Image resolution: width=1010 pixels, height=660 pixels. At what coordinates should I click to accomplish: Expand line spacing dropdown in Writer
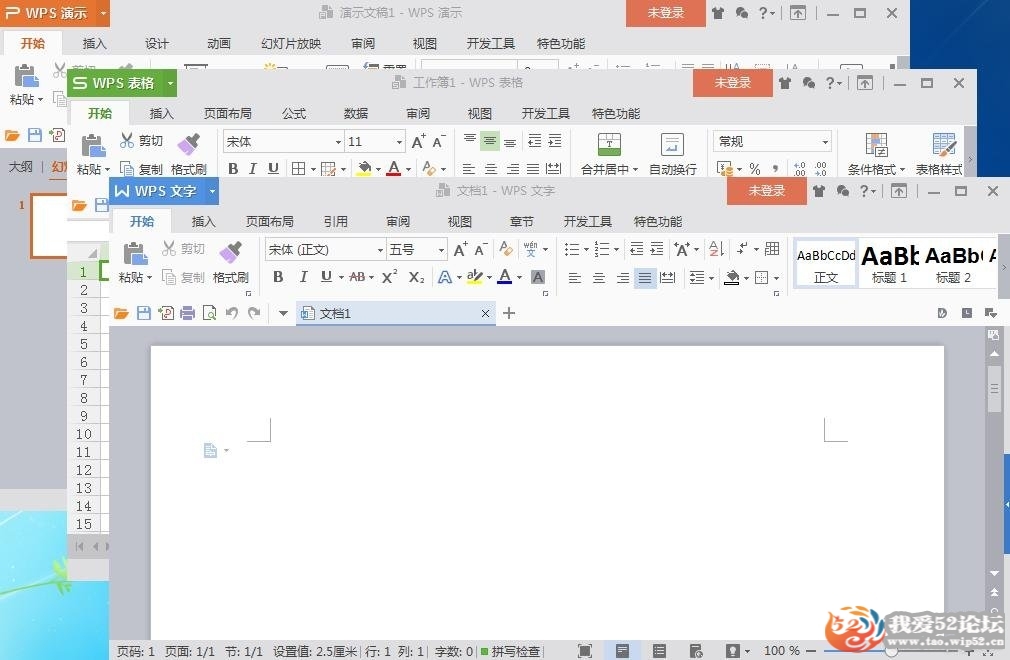[x=711, y=278]
